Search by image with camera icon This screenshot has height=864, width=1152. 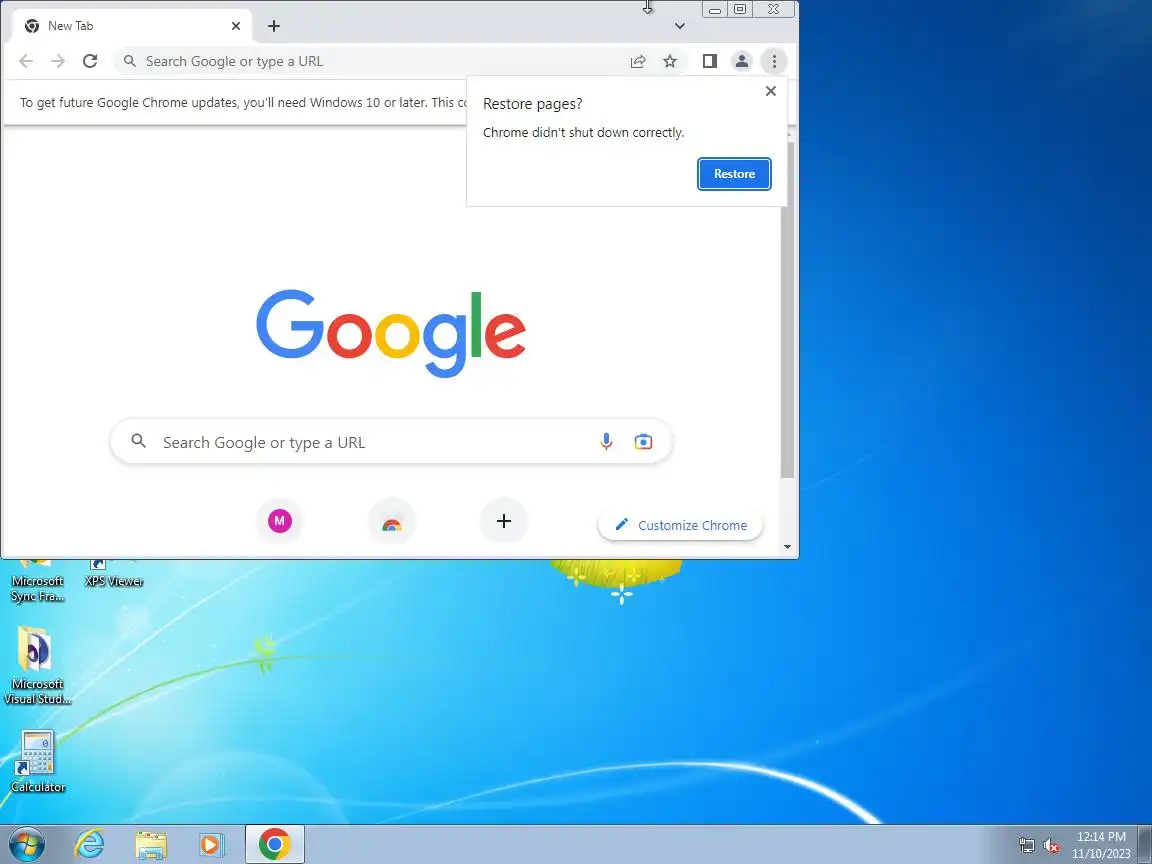tap(643, 442)
